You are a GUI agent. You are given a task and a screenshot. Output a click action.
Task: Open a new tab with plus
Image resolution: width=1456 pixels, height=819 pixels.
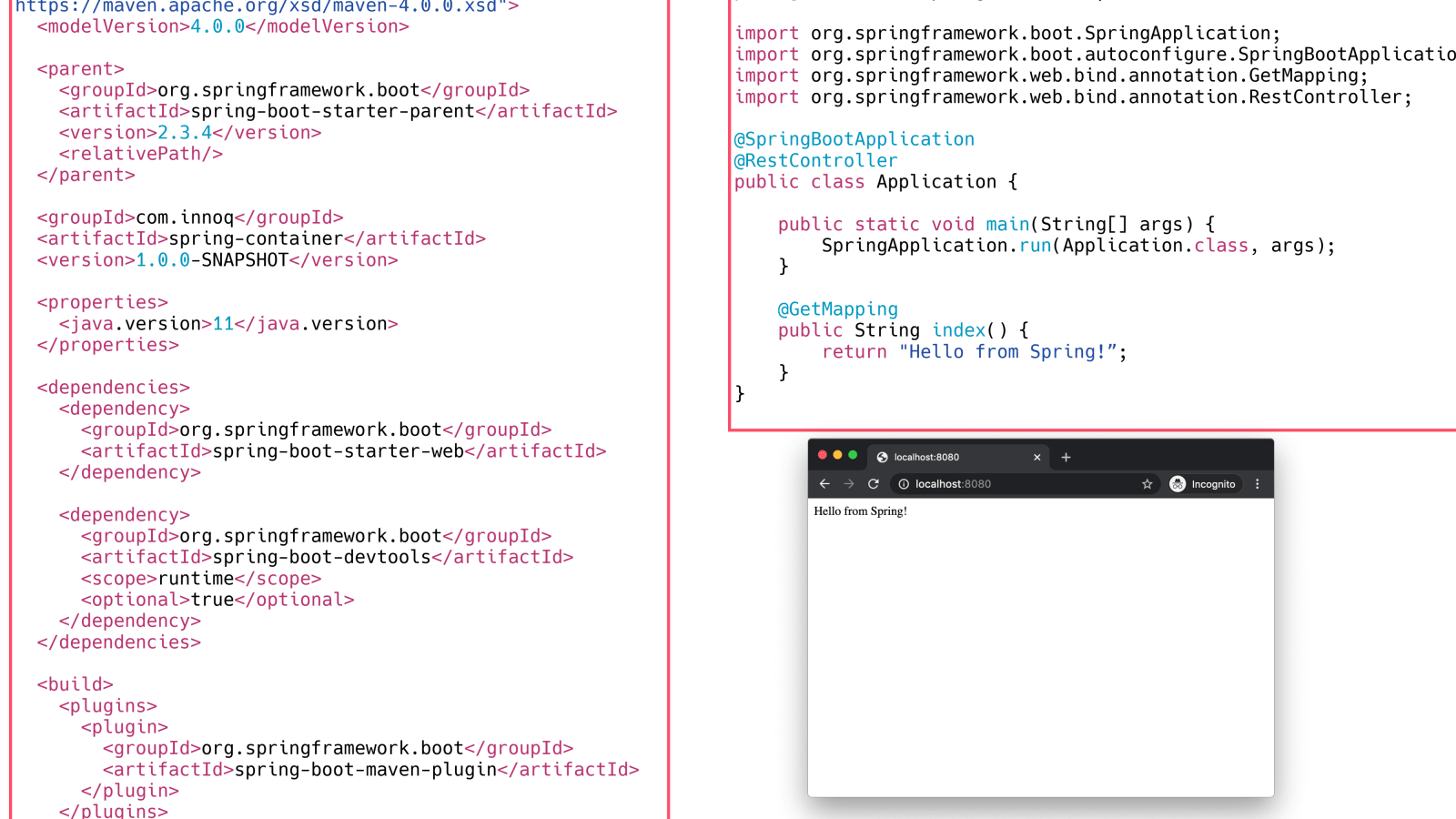1066,457
